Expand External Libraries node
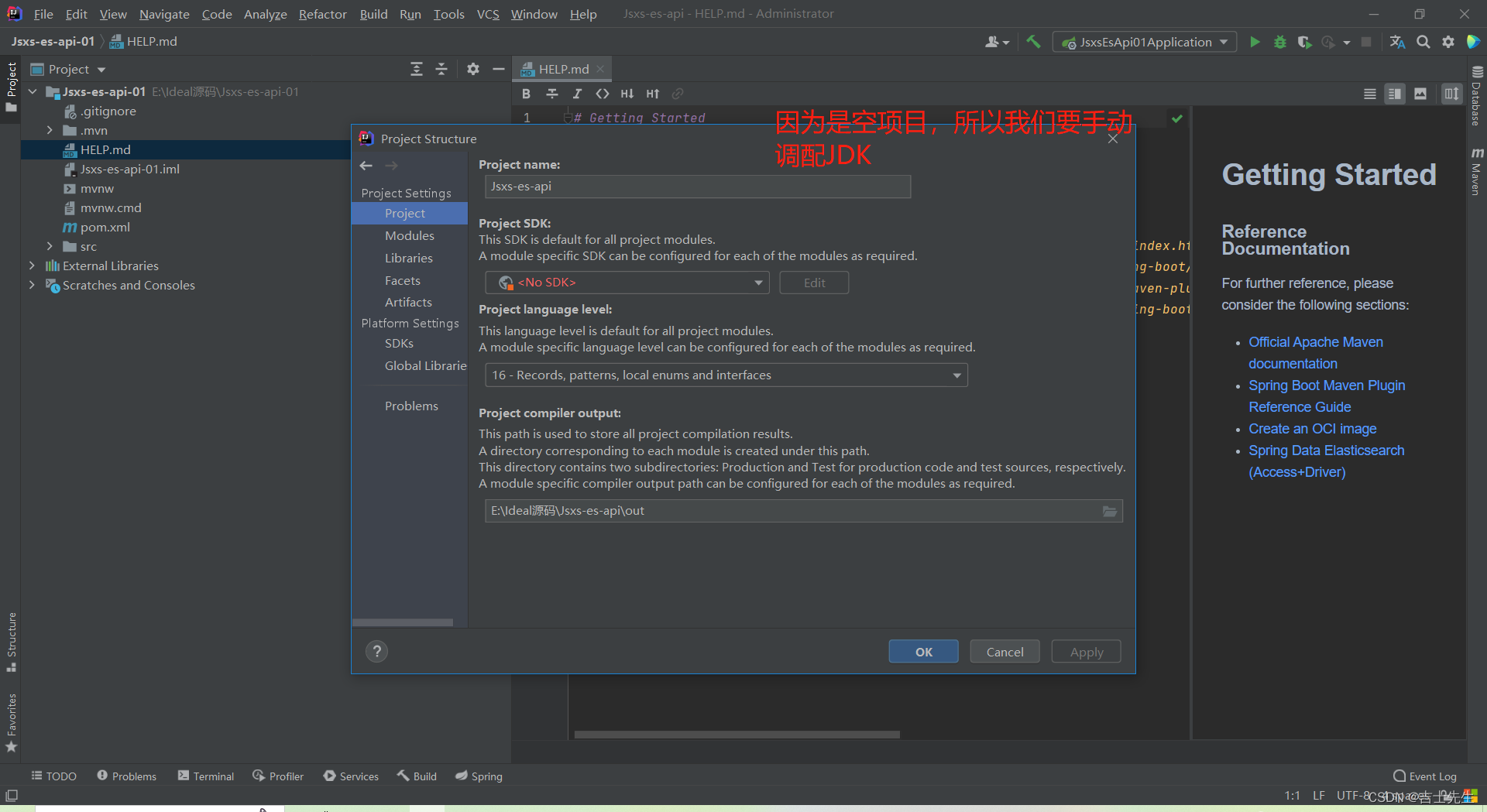This screenshot has height=812, width=1487. click(x=32, y=266)
